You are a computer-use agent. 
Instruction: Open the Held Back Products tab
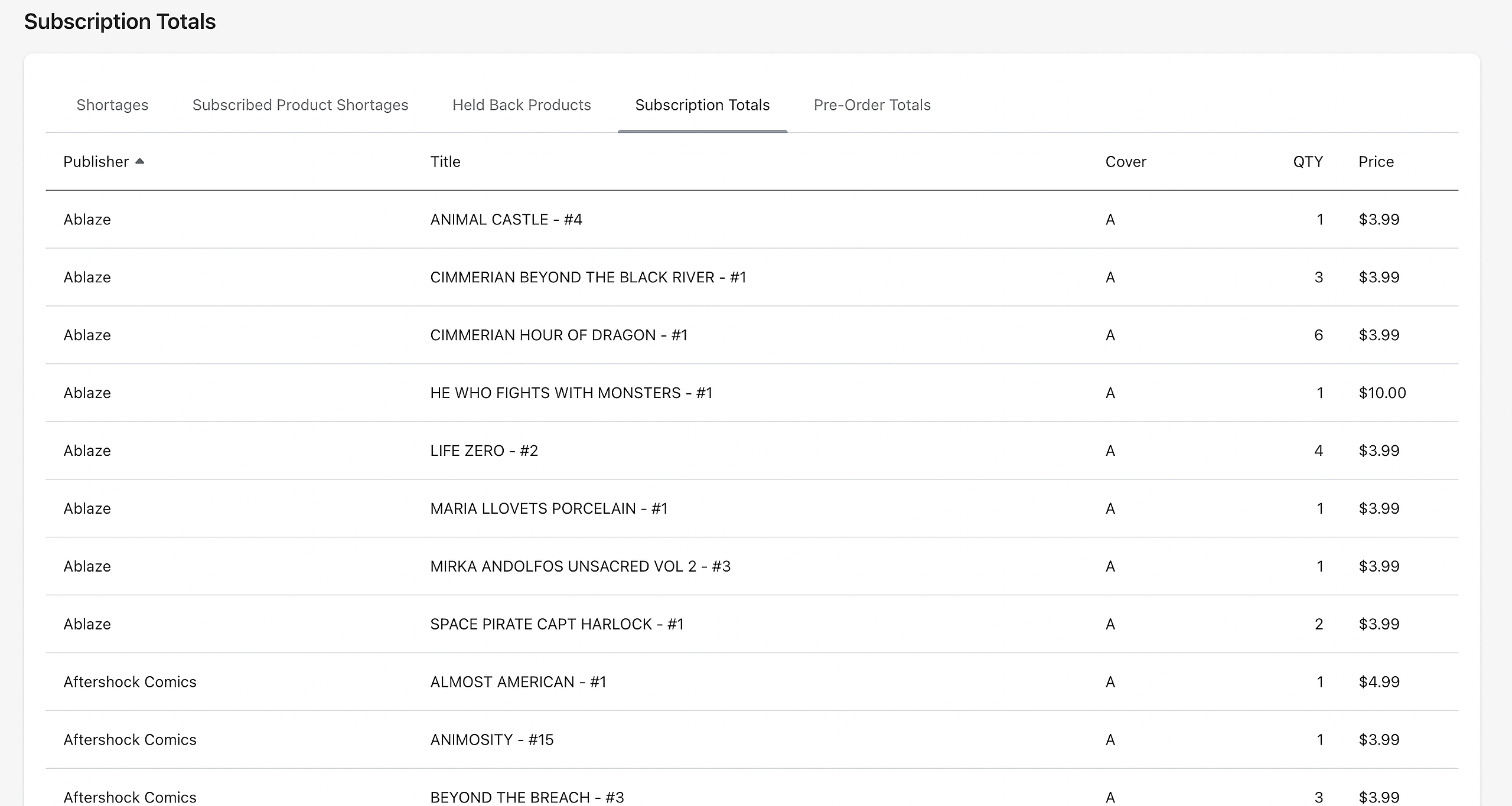click(522, 105)
